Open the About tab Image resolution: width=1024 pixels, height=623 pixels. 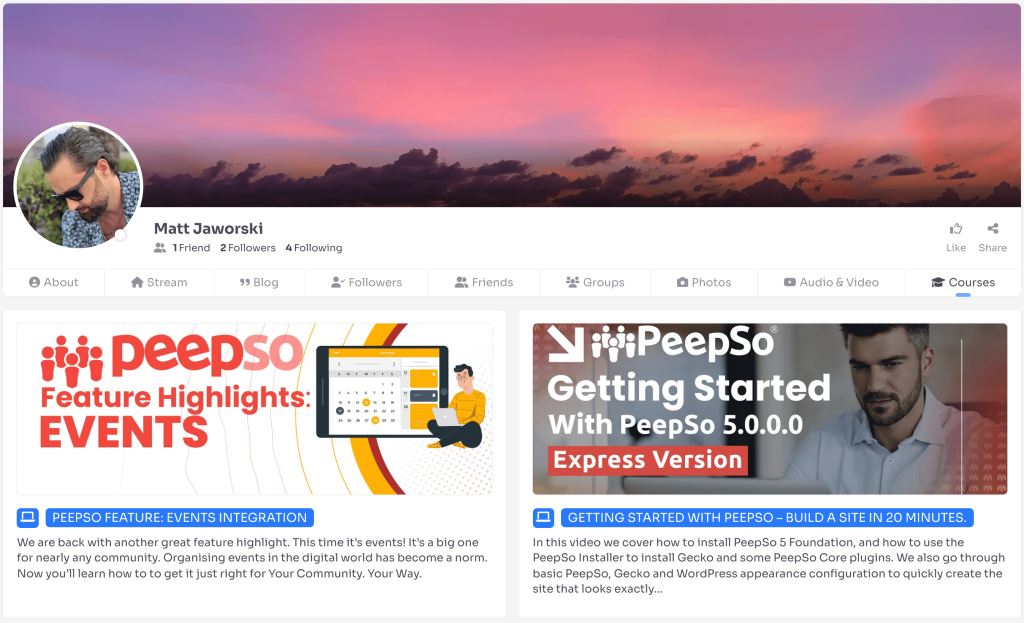(54, 282)
